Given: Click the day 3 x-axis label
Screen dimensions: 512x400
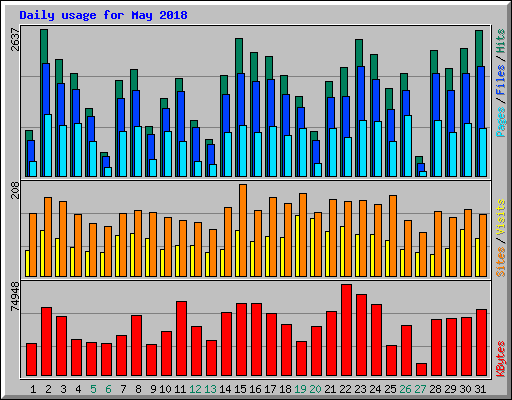Looking at the screenshot, I should click(x=63, y=389).
